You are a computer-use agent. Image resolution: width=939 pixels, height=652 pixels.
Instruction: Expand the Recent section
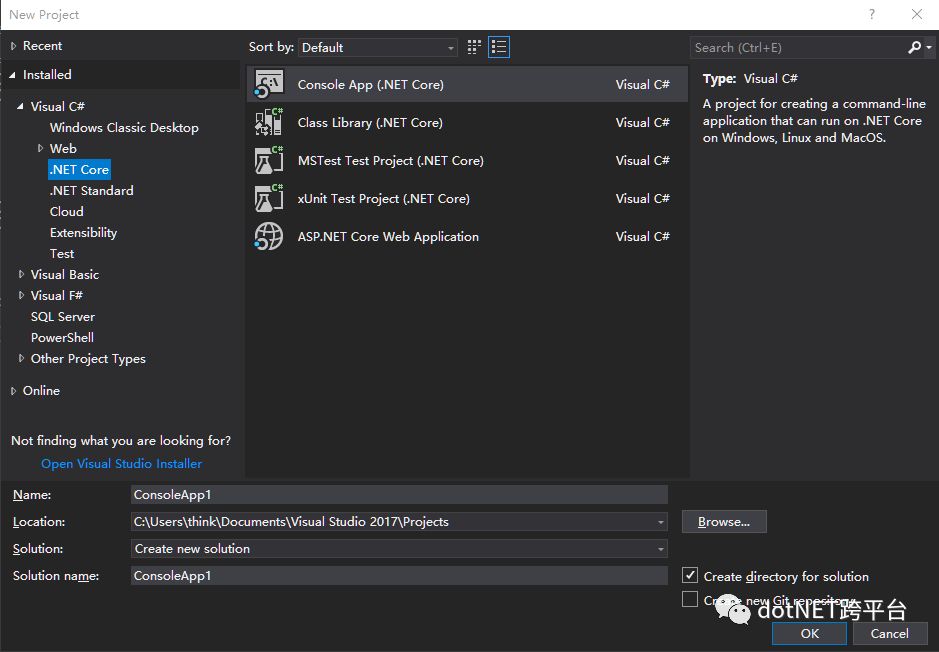tap(13, 46)
